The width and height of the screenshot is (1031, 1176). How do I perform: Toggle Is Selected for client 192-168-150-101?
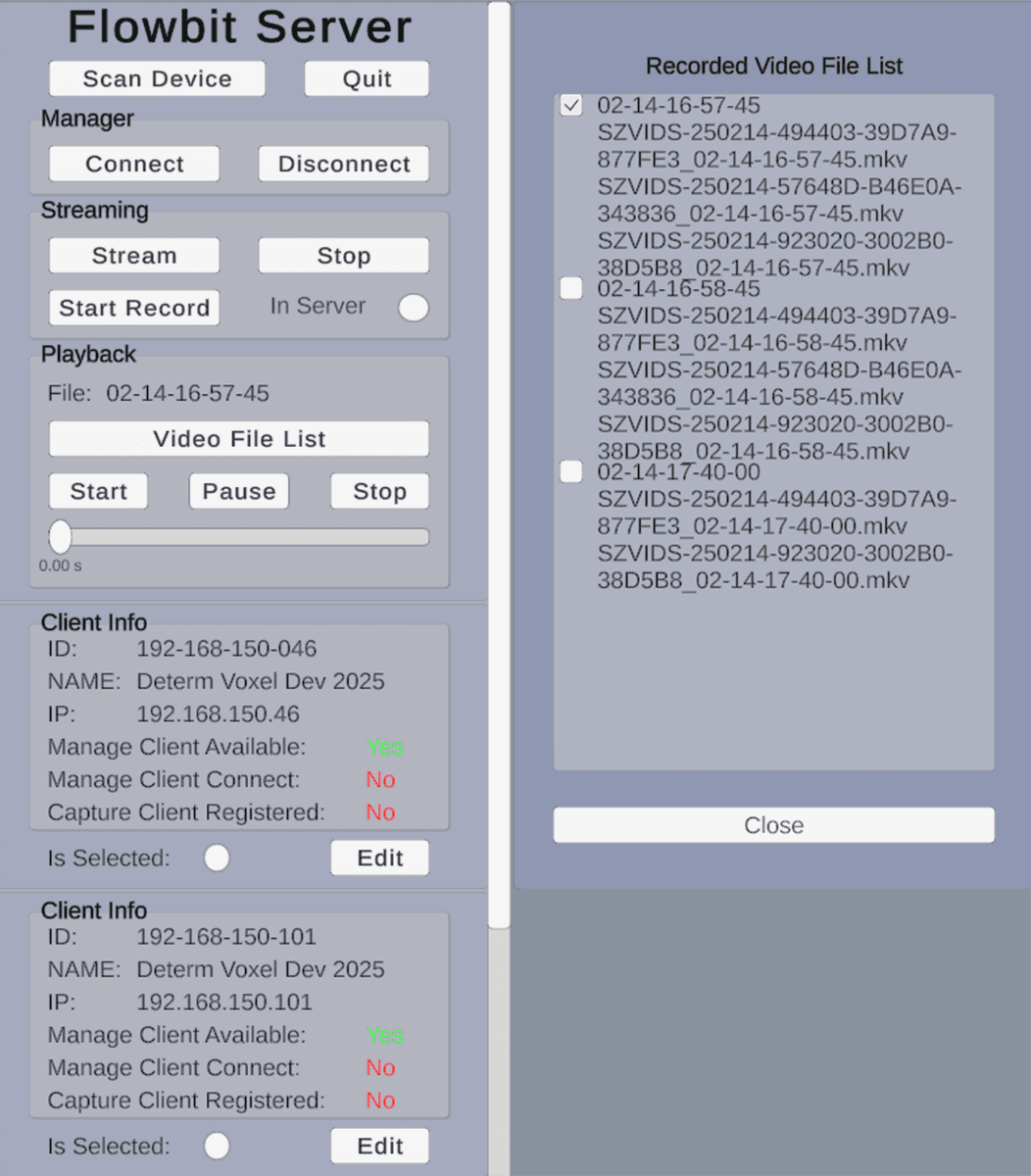point(217,1147)
